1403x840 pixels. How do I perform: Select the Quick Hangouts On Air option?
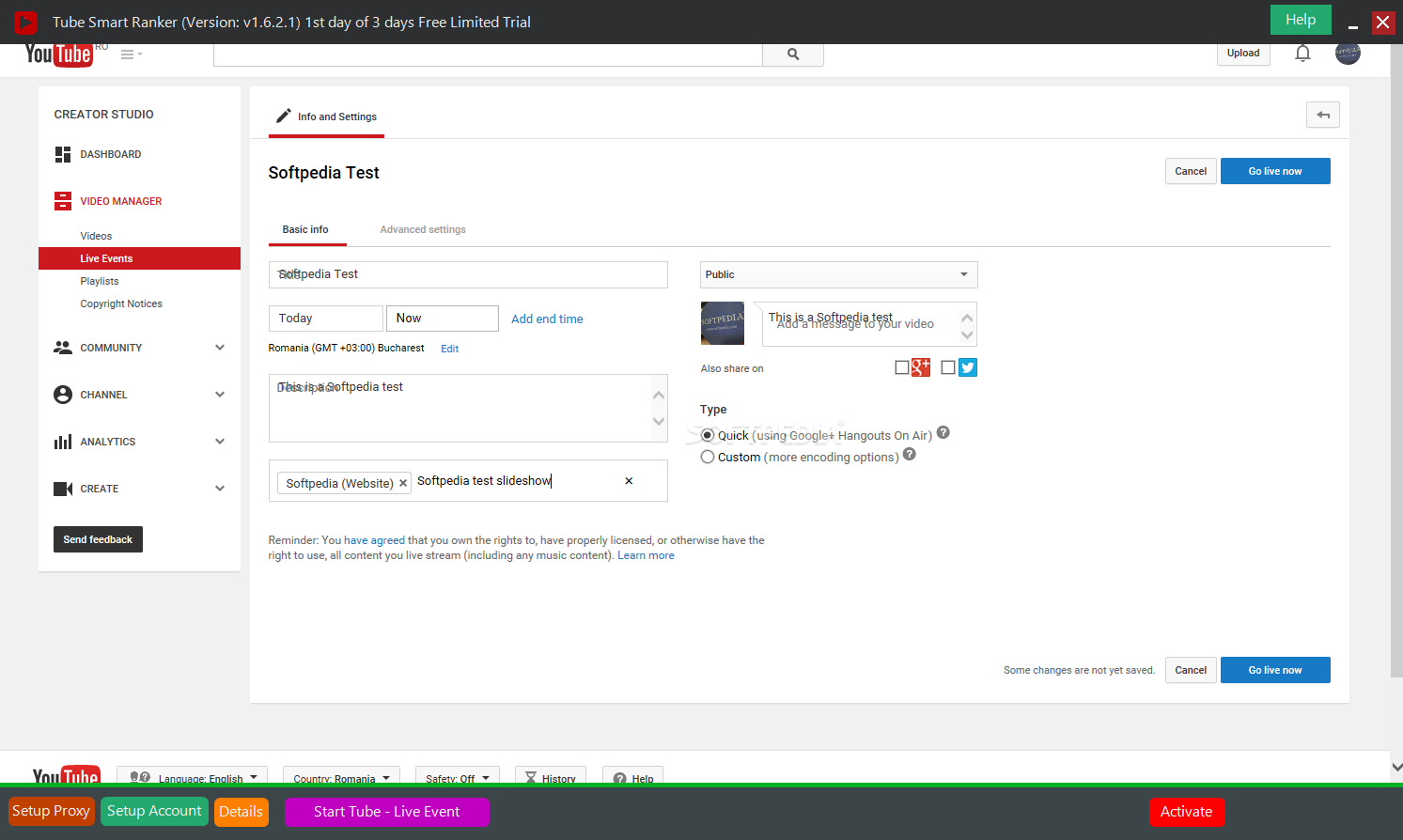click(708, 435)
